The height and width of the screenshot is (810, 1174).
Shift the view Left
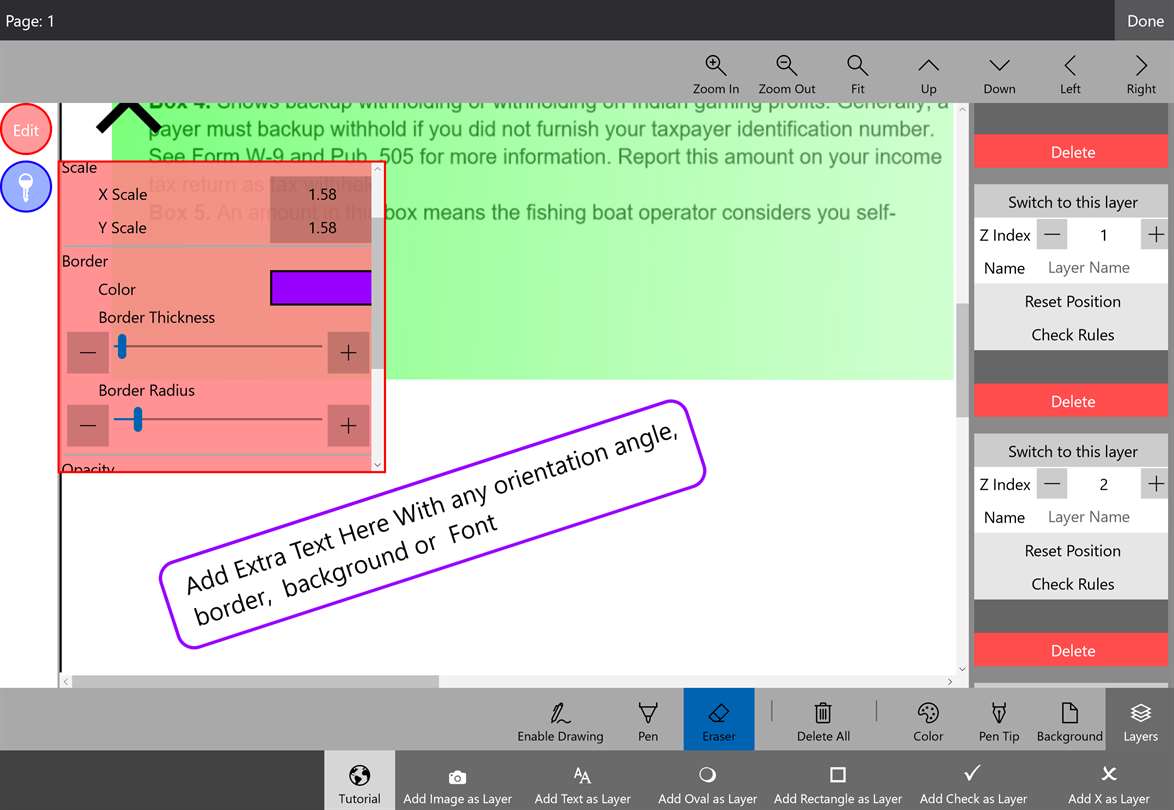point(1070,74)
